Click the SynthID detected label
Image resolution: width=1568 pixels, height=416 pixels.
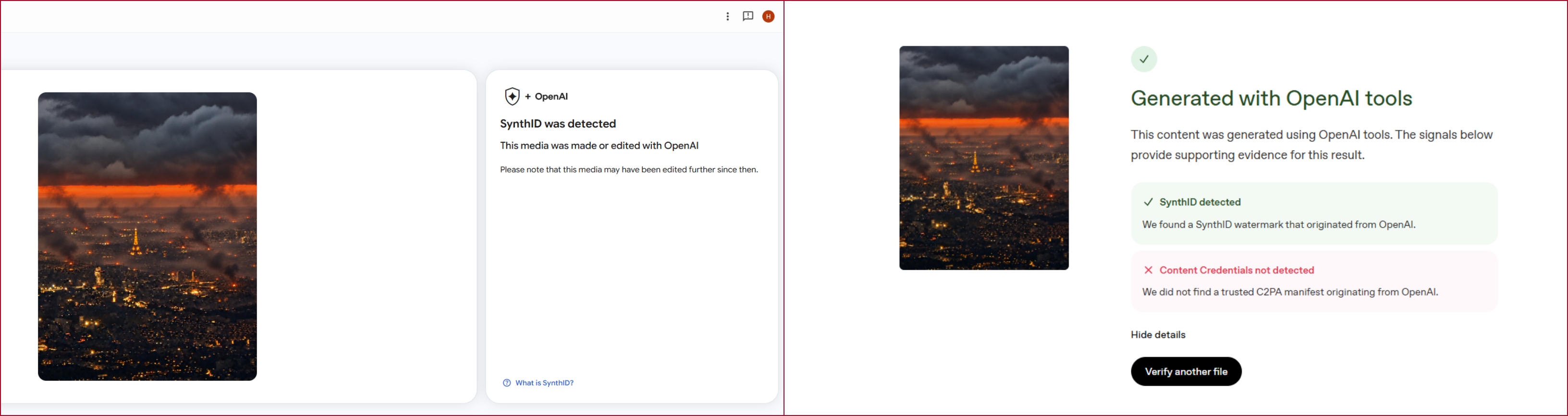pos(1200,202)
